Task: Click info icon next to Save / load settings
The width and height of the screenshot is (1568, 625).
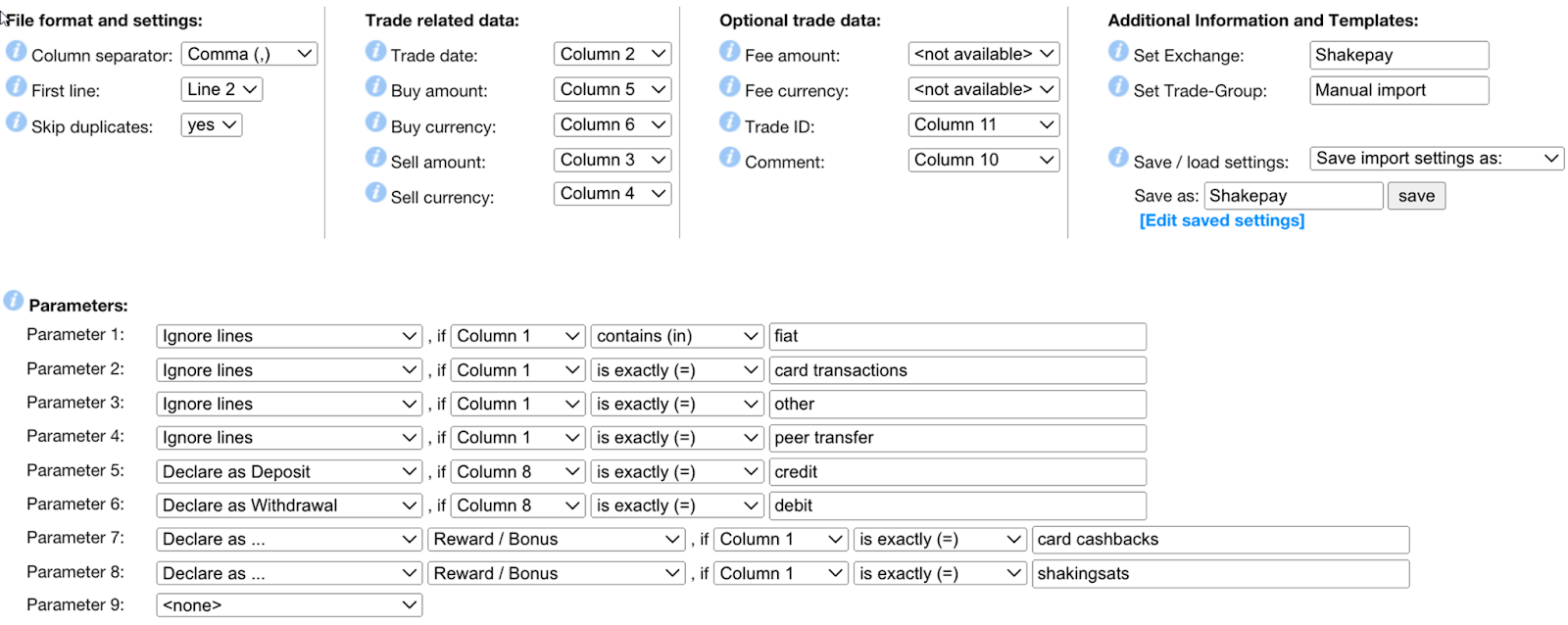Action: (x=1118, y=157)
